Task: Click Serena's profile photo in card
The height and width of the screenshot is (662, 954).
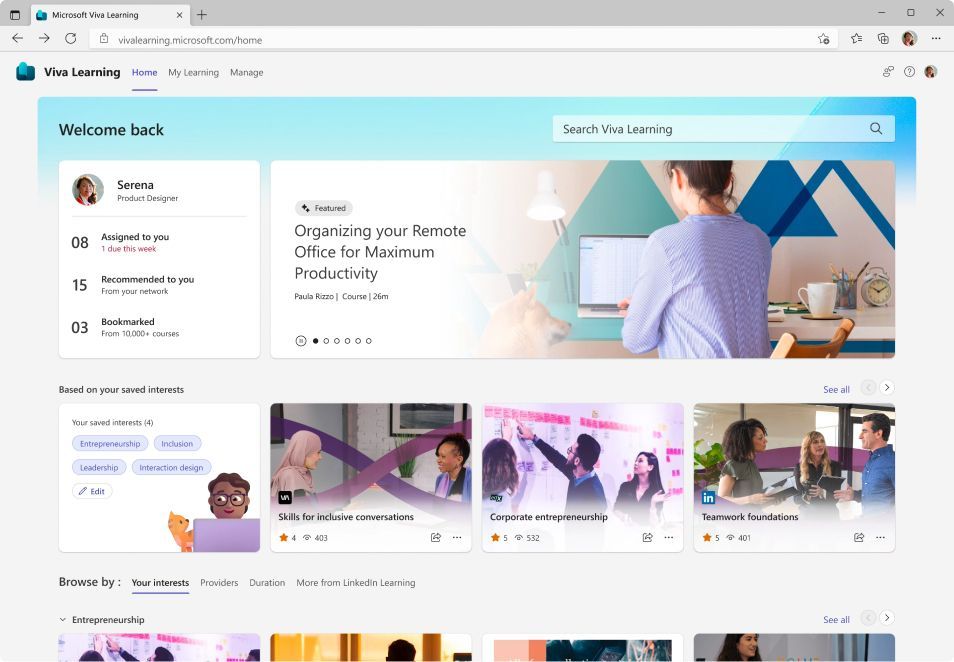Action: tap(88, 189)
